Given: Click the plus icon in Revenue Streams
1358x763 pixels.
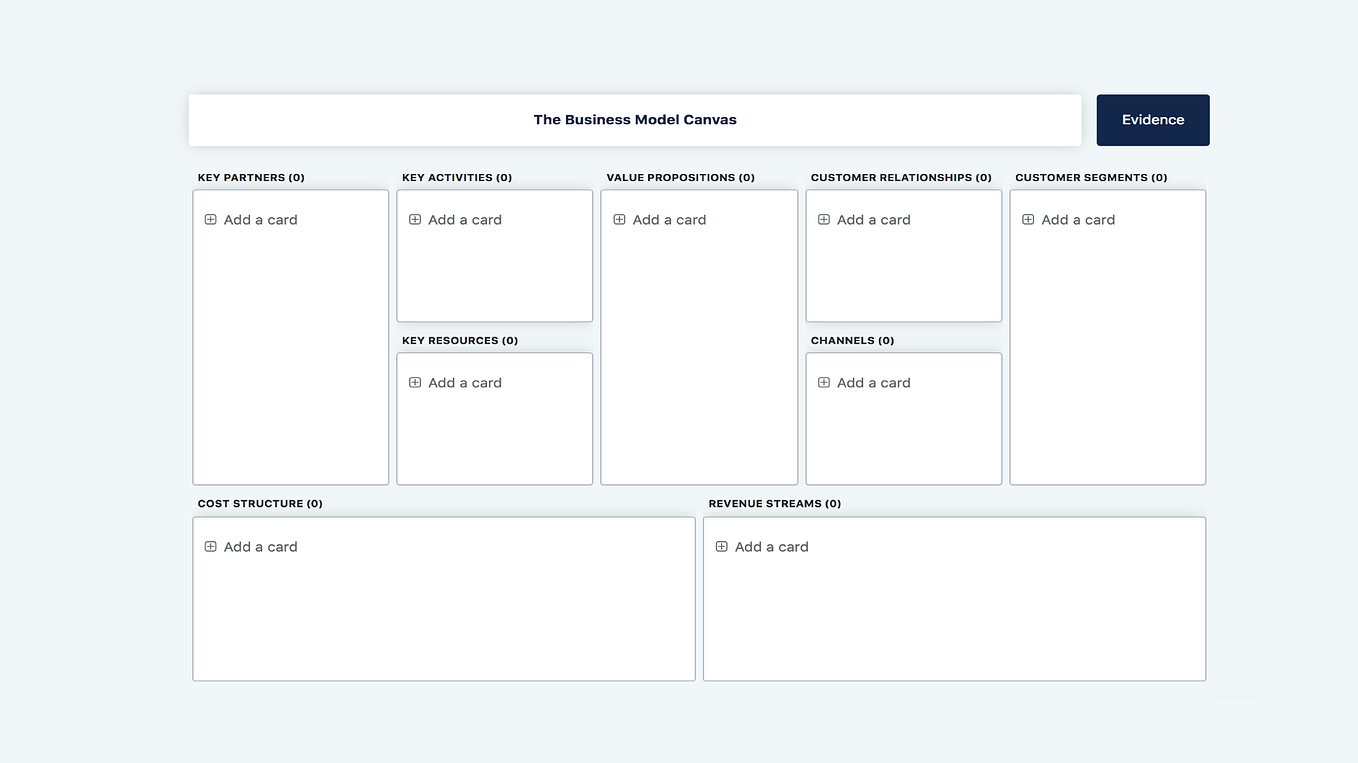Looking at the screenshot, I should [x=721, y=546].
